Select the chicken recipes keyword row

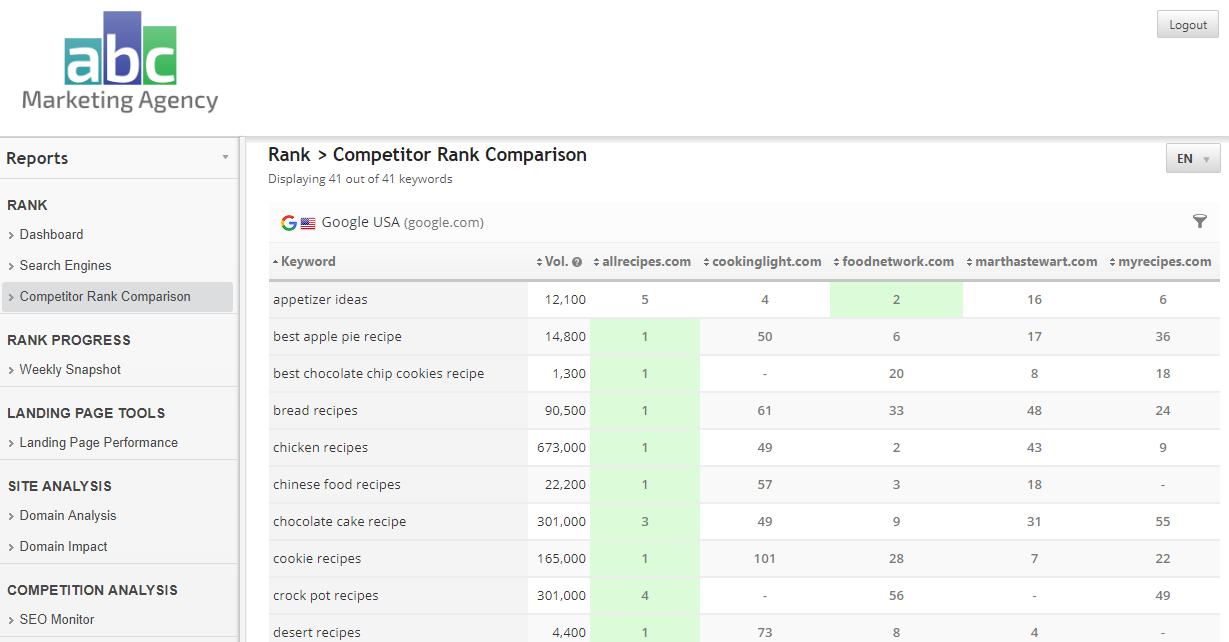point(320,448)
